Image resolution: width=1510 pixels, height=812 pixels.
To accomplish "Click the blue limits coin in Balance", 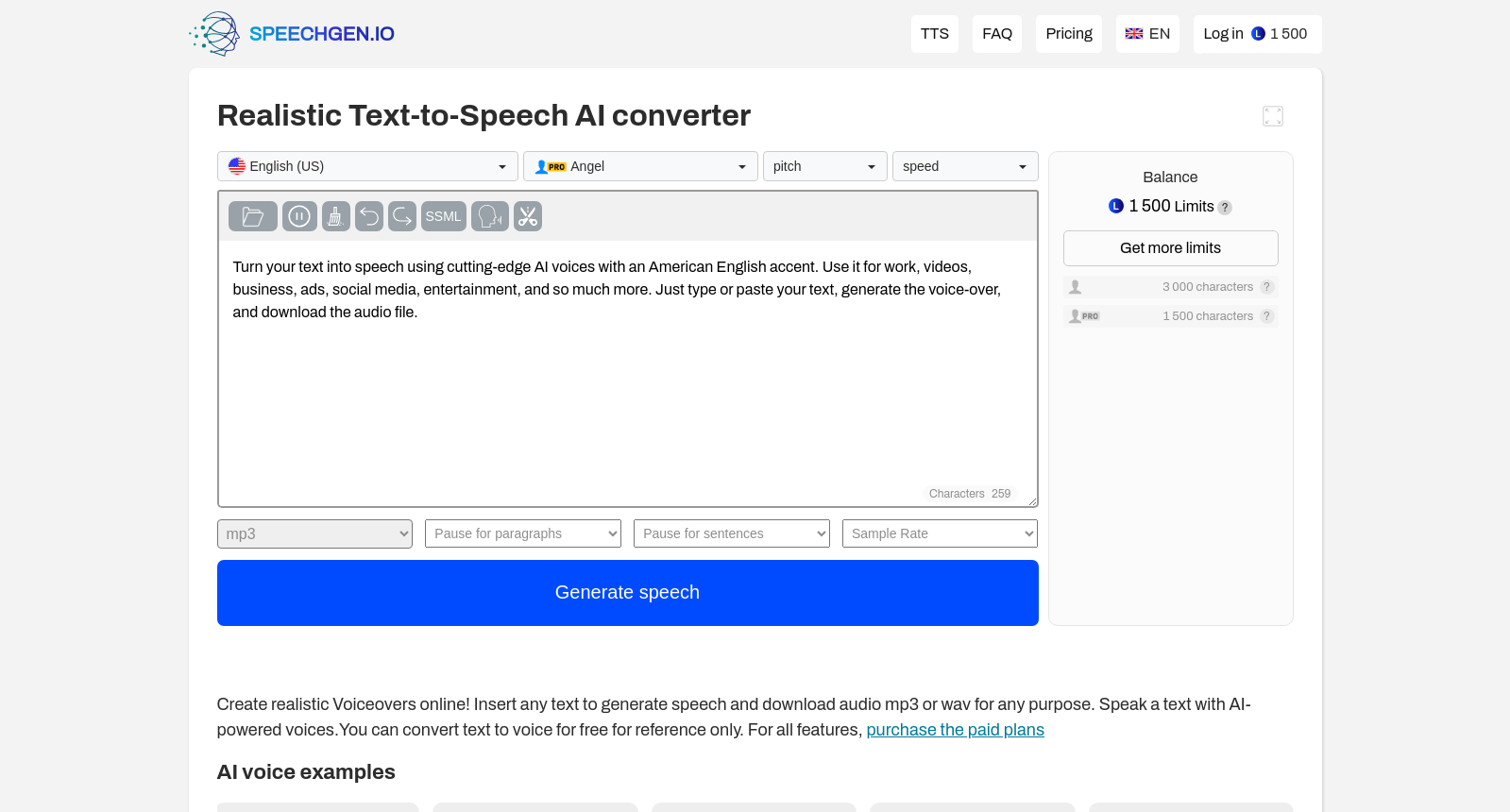I will click(x=1116, y=206).
